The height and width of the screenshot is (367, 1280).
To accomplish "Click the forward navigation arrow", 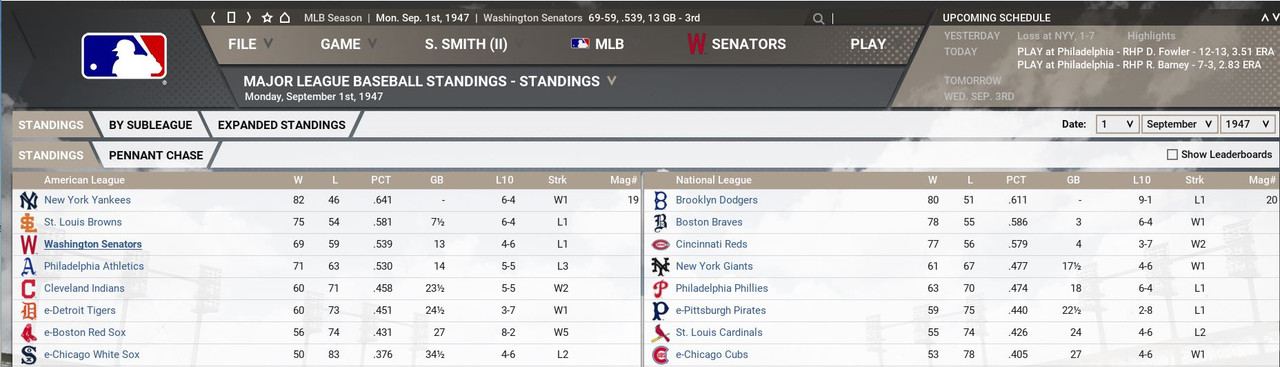I will 249,18.
